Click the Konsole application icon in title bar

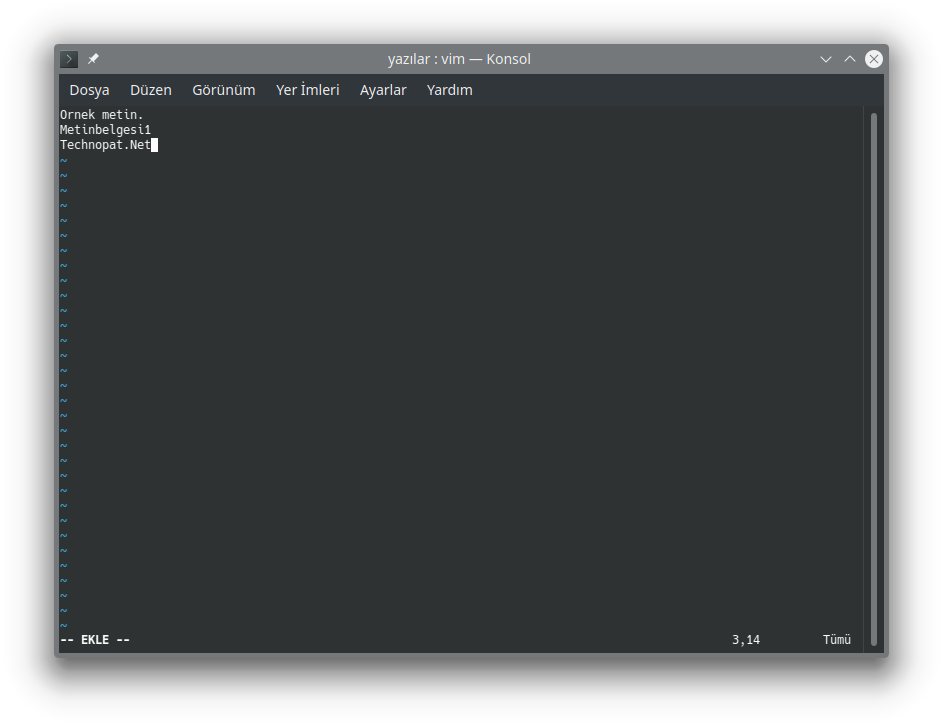pyautogui.click(x=67, y=58)
